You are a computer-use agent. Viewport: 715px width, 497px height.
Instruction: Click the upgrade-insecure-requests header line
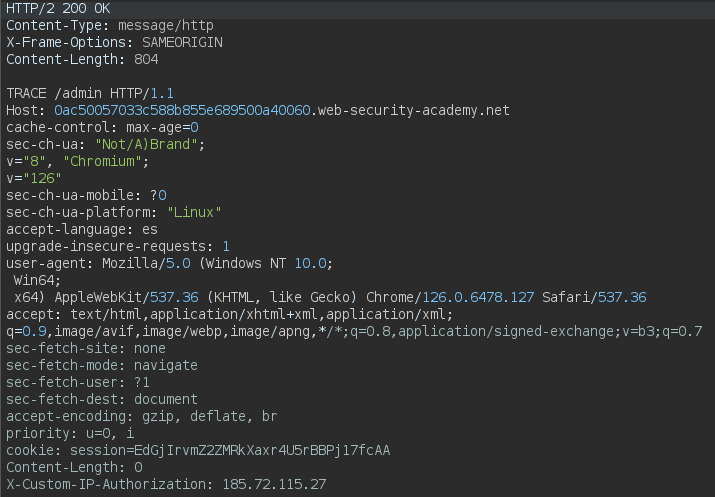point(118,247)
